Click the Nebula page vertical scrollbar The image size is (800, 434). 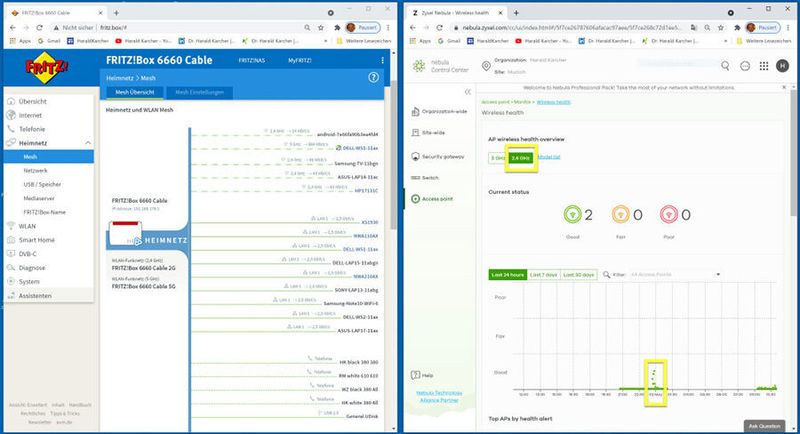click(x=794, y=153)
